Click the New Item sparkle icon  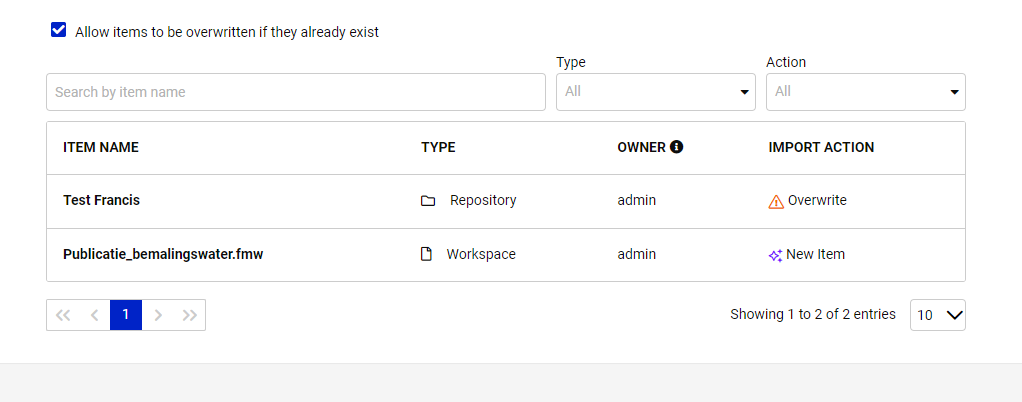(x=776, y=255)
